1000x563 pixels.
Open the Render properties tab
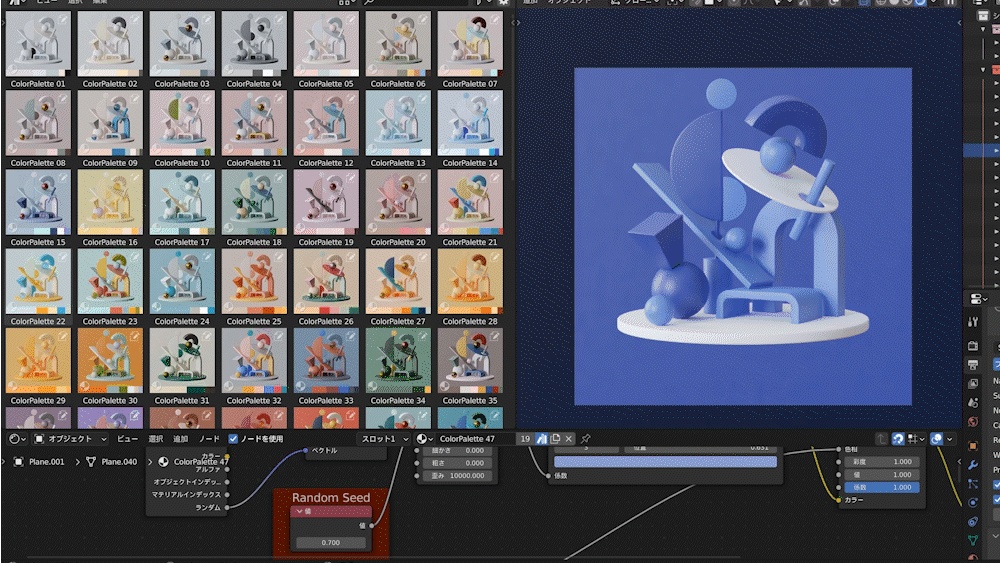click(x=973, y=346)
